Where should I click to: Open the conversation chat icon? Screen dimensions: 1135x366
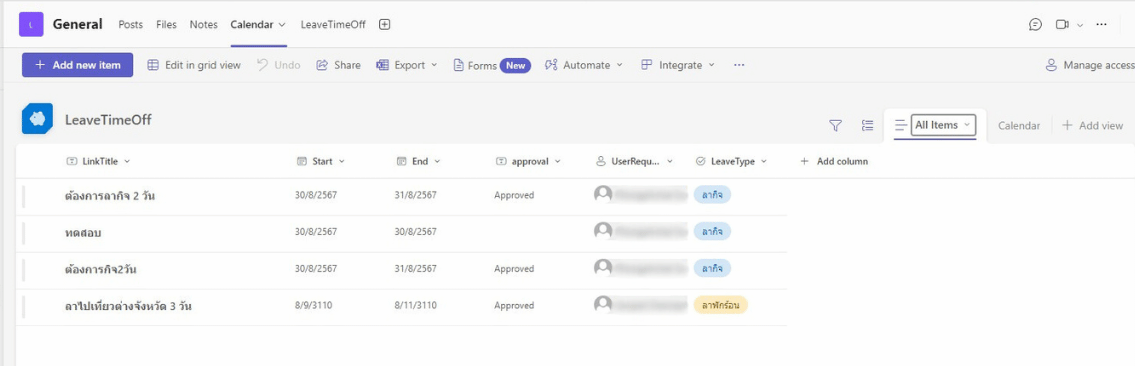point(1035,25)
